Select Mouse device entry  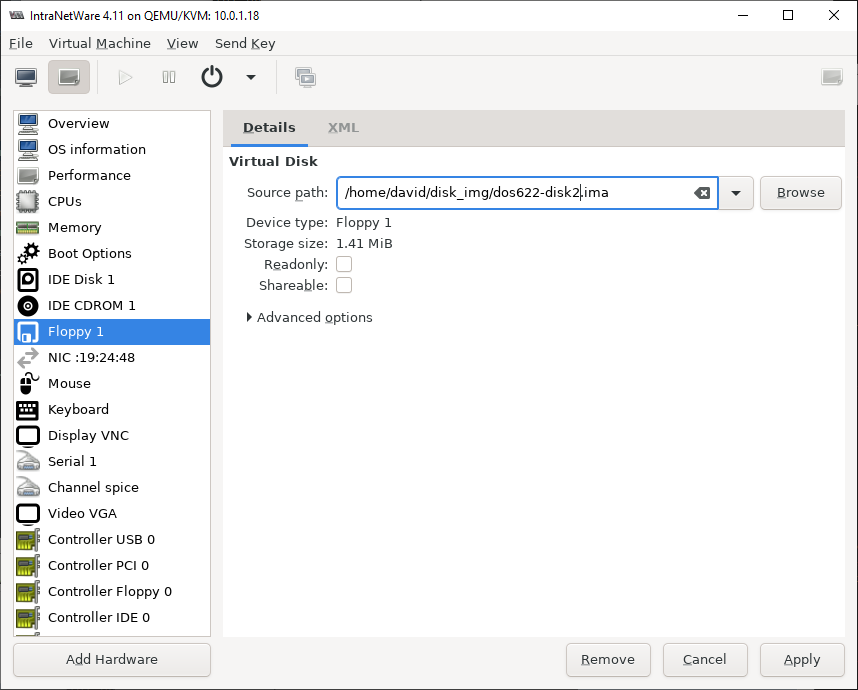coord(112,384)
